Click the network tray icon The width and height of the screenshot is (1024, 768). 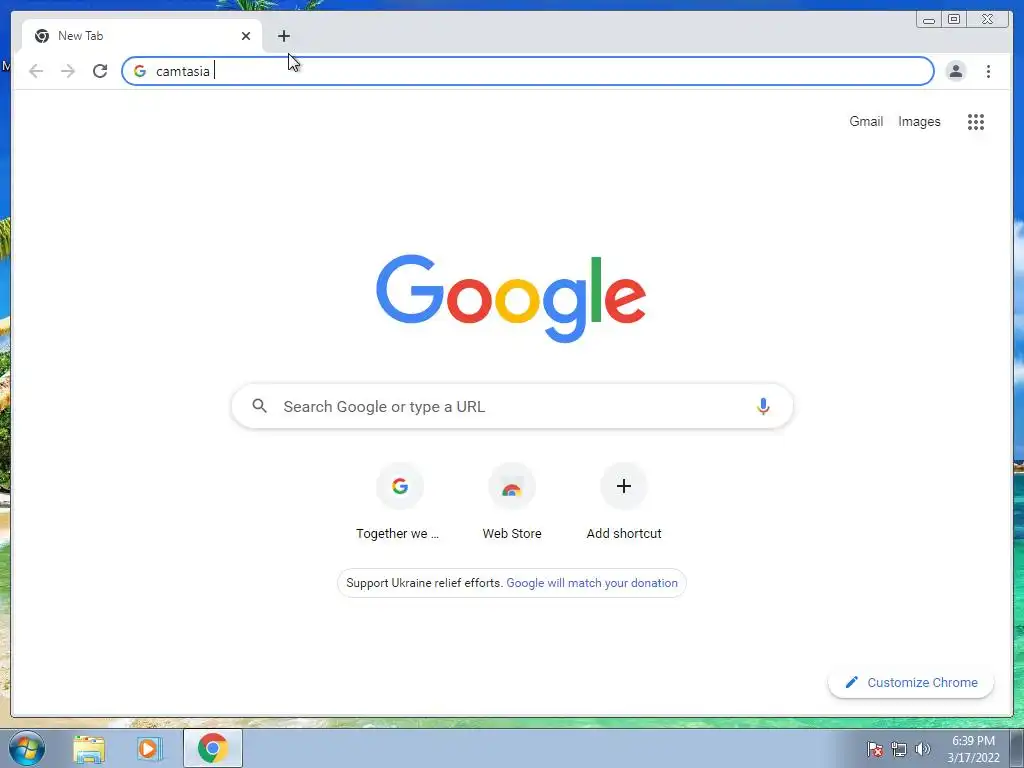tap(899, 749)
